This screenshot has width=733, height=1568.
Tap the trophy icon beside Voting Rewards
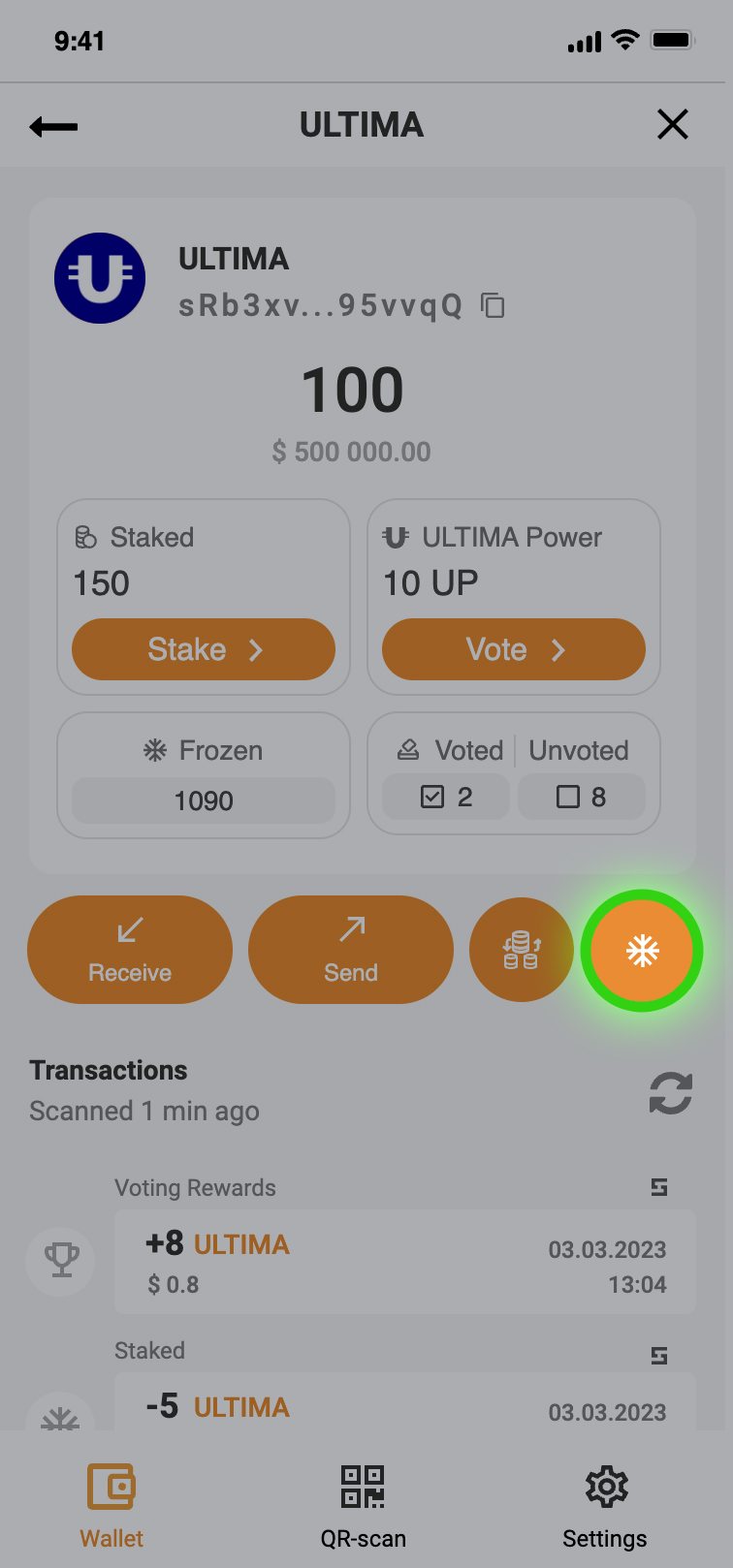[61, 1260]
